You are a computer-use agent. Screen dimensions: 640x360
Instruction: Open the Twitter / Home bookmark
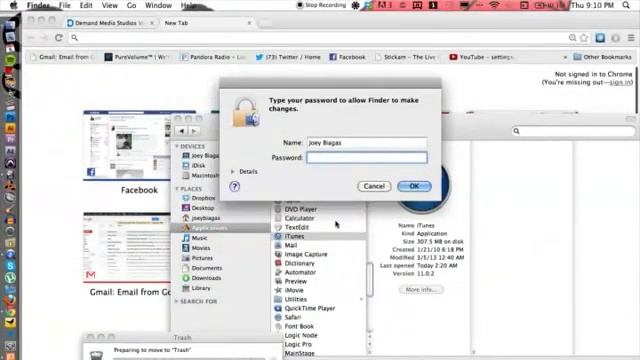(x=288, y=57)
